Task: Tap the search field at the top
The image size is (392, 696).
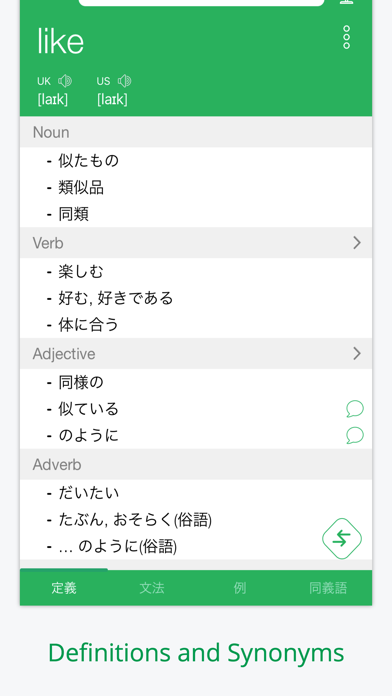Action: [202, 3]
